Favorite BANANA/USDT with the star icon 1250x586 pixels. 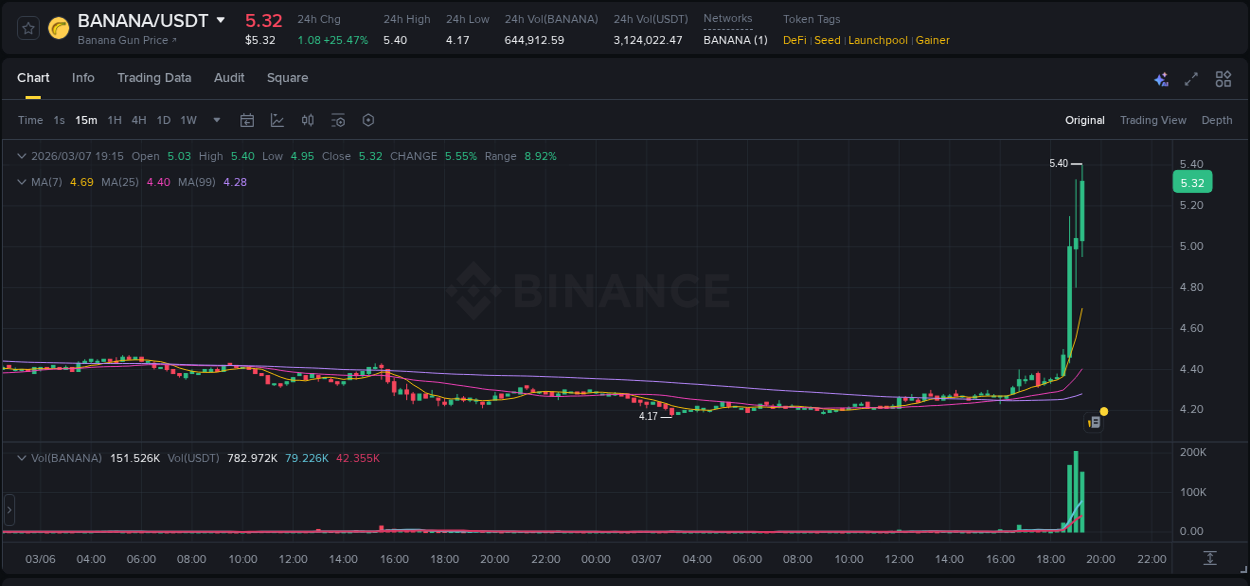point(27,28)
